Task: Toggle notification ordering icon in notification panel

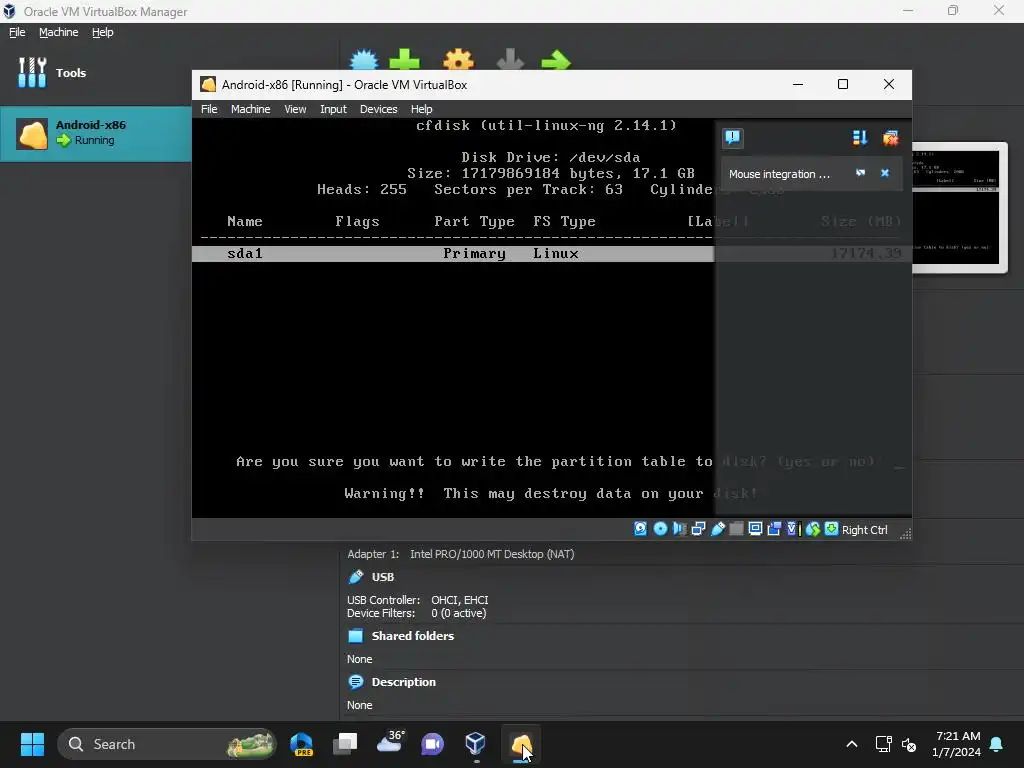Action: tap(859, 138)
